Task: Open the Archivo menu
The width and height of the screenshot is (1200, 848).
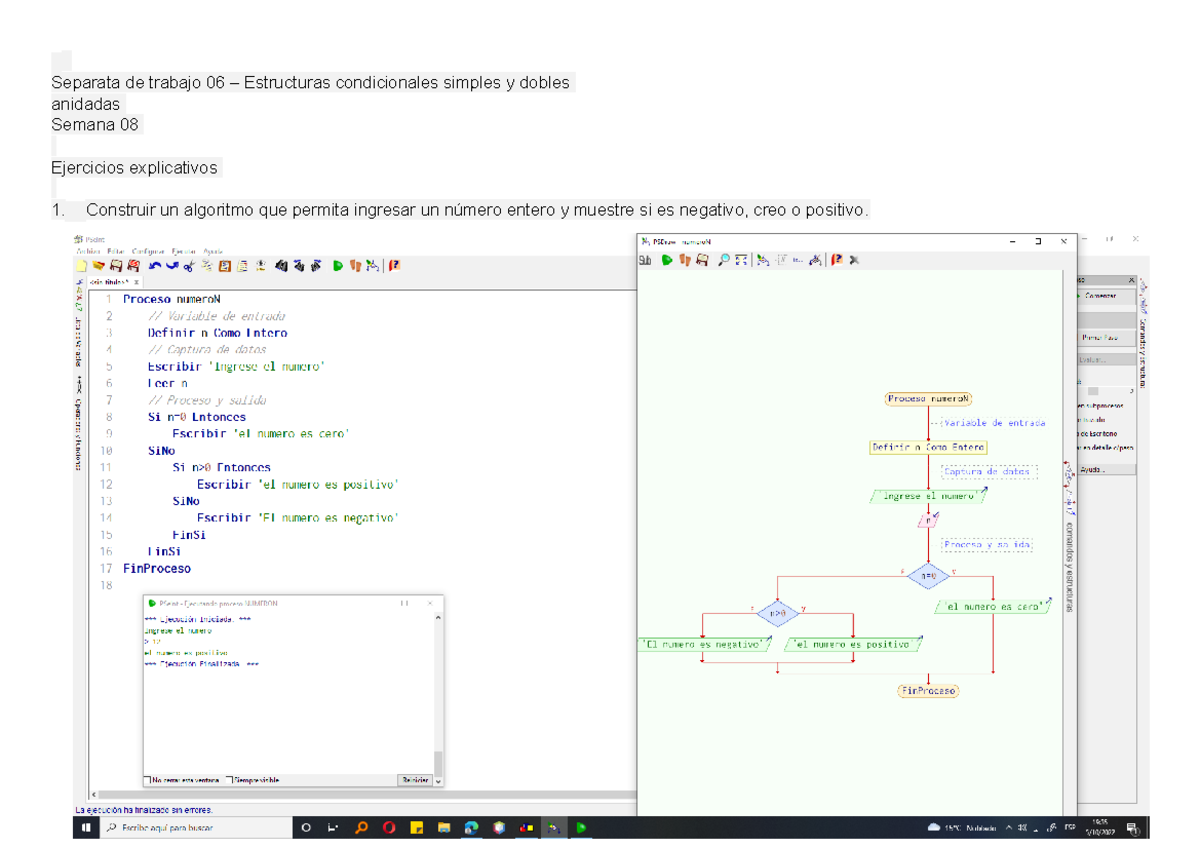Action: point(88,251)
